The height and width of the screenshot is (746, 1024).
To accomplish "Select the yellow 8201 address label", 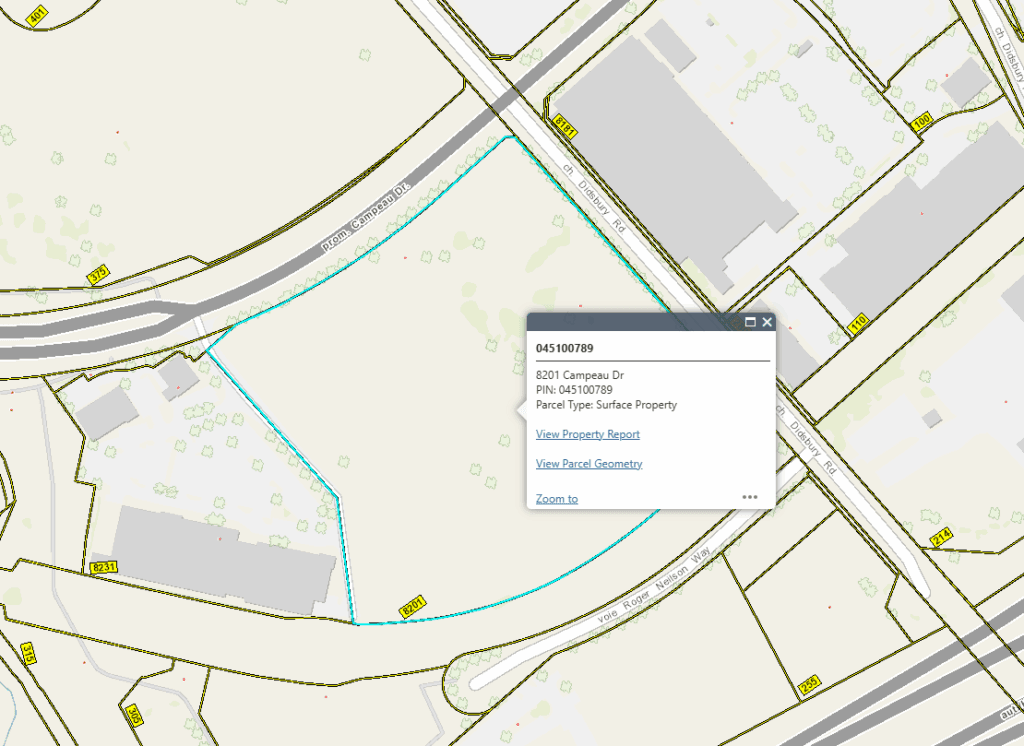I will point(412,606).
